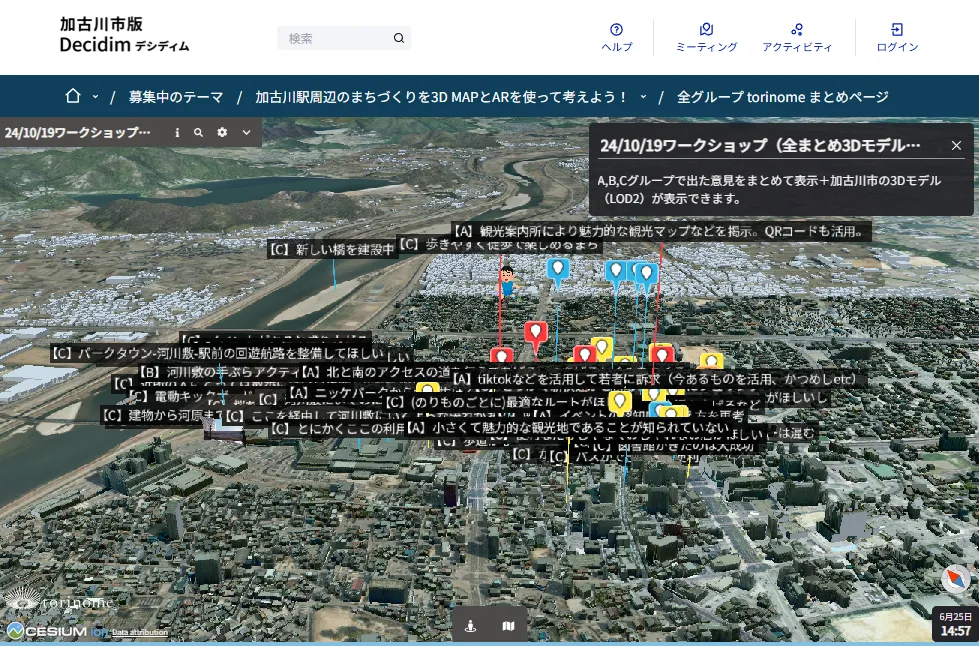Click the compass in the map corner
Viewport: 979px width, 646px height.
[956, 578]
